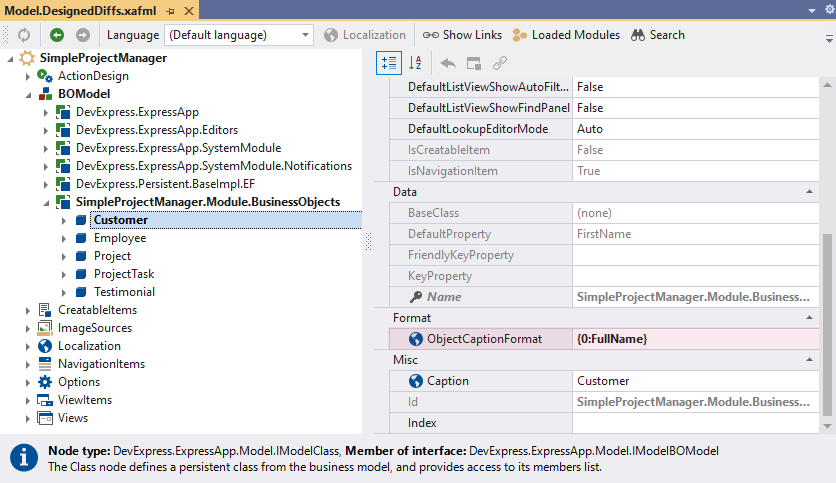Select the Testimonial tree item
This screenshot has width=836, height=483.
(124, 292)
